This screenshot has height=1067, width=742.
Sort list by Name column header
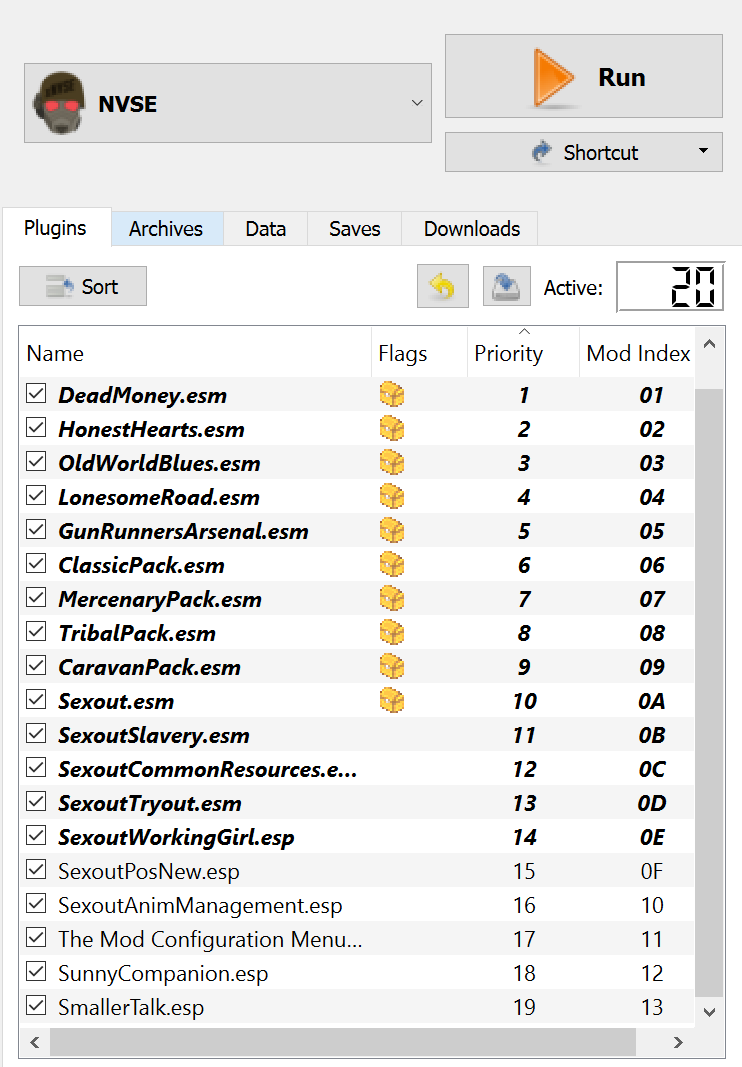[x=195, y=353]
